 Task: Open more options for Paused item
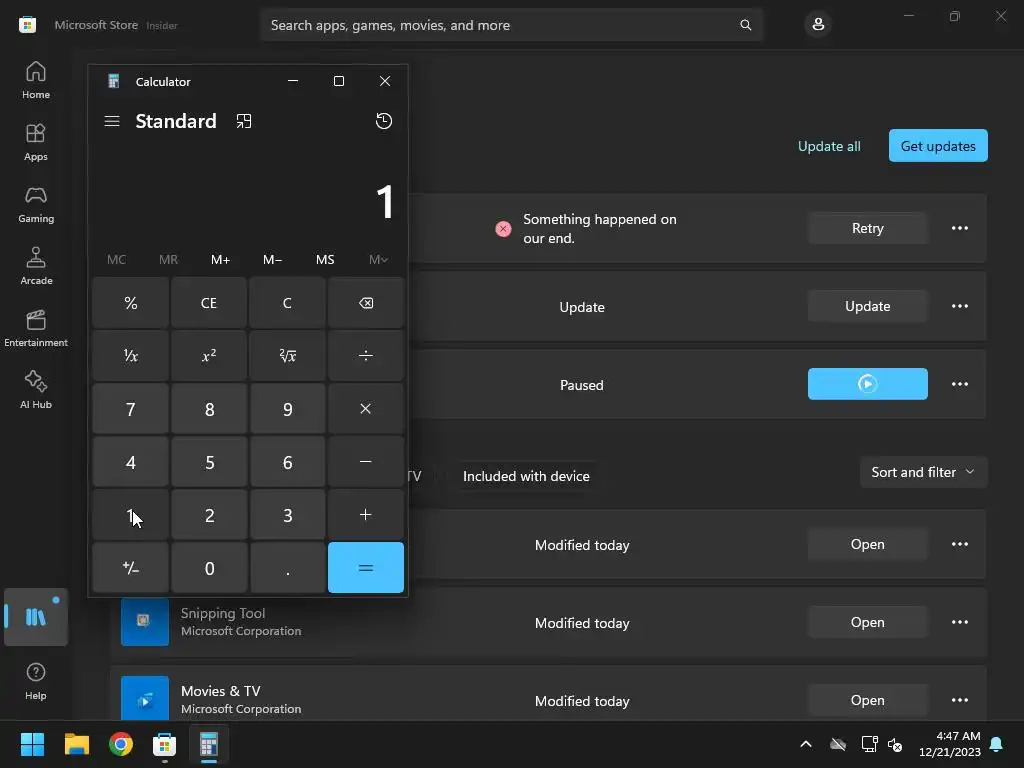(x=959, y=384)
